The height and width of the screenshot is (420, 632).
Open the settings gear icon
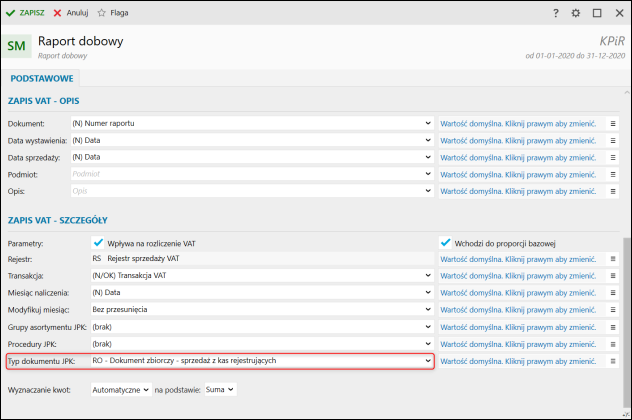click(575, 13)
